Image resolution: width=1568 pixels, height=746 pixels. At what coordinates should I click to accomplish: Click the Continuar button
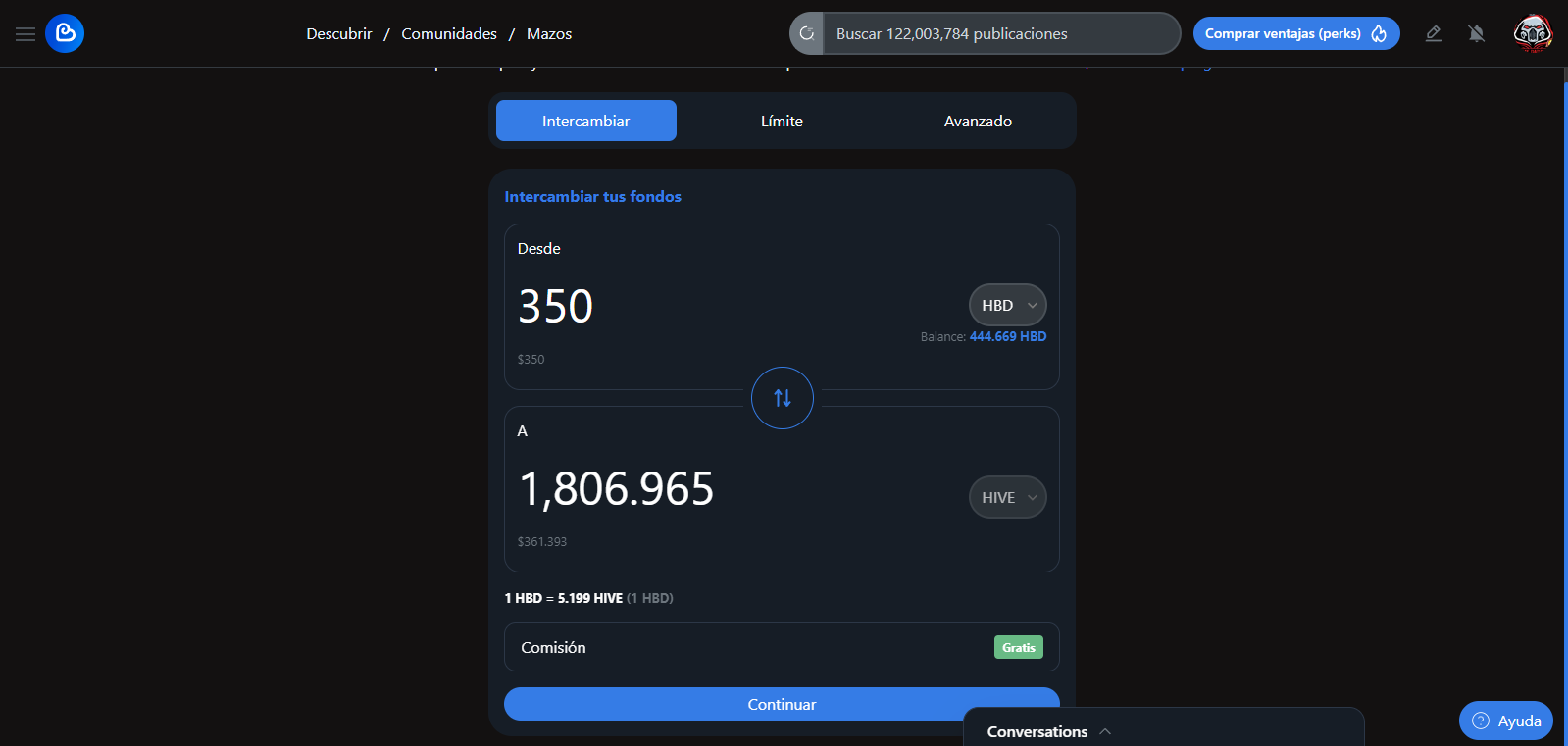782,704
